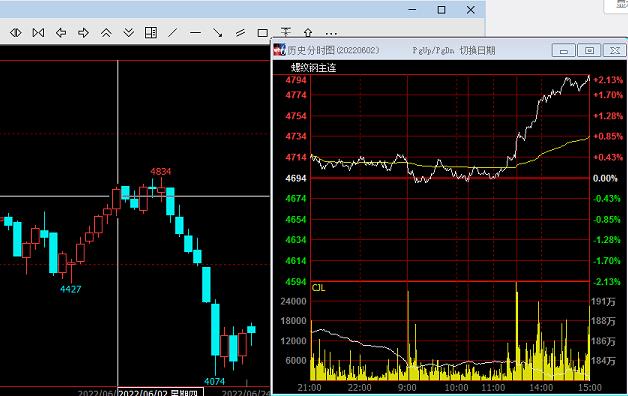The width and height of the screenshot is (628, 396).
Task: Click the 螺纹钢主连 contract name label
Action: [313, 68]
